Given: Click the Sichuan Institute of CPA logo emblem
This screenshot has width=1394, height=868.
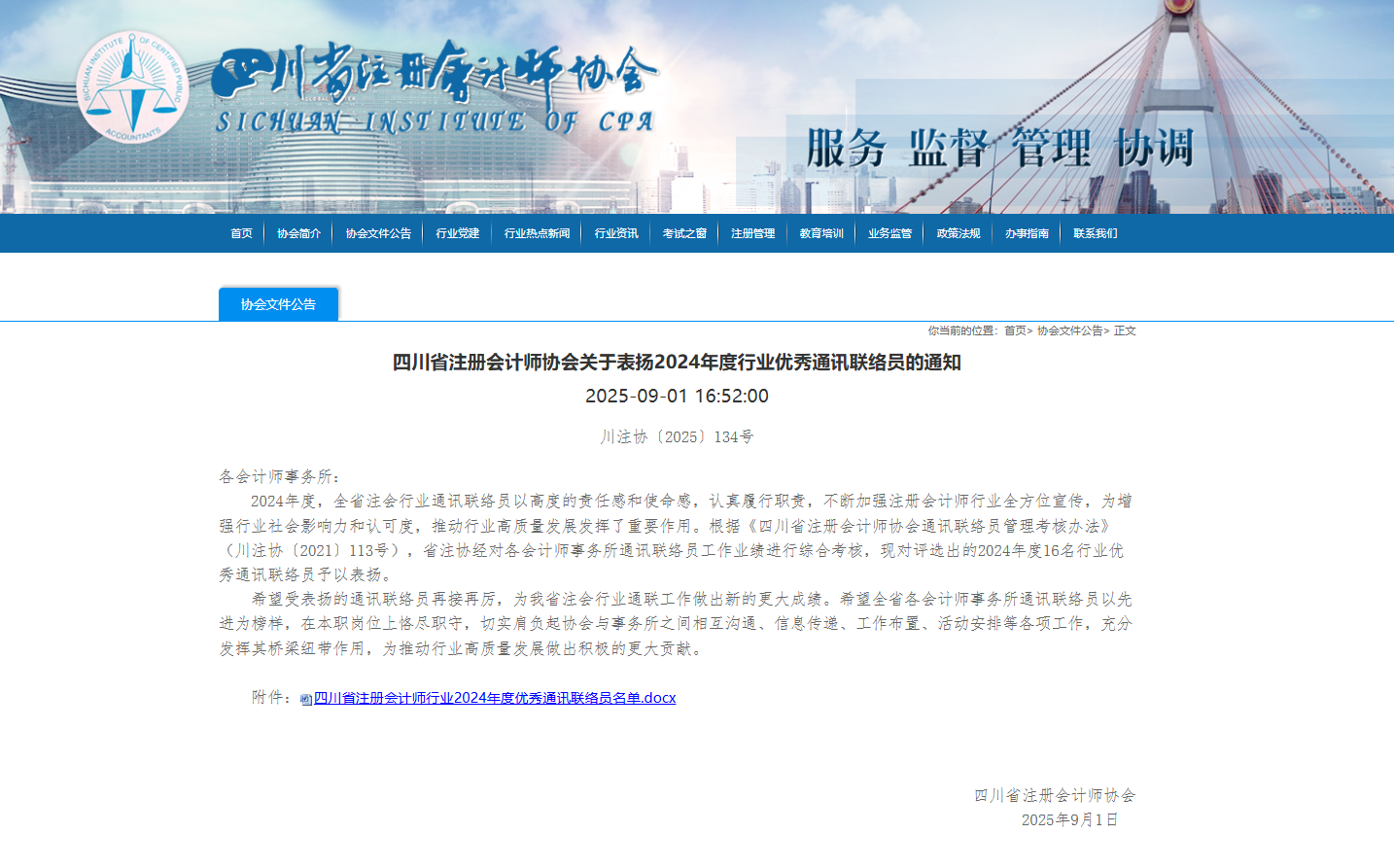Looking at the screenshot, I should 132,87.
